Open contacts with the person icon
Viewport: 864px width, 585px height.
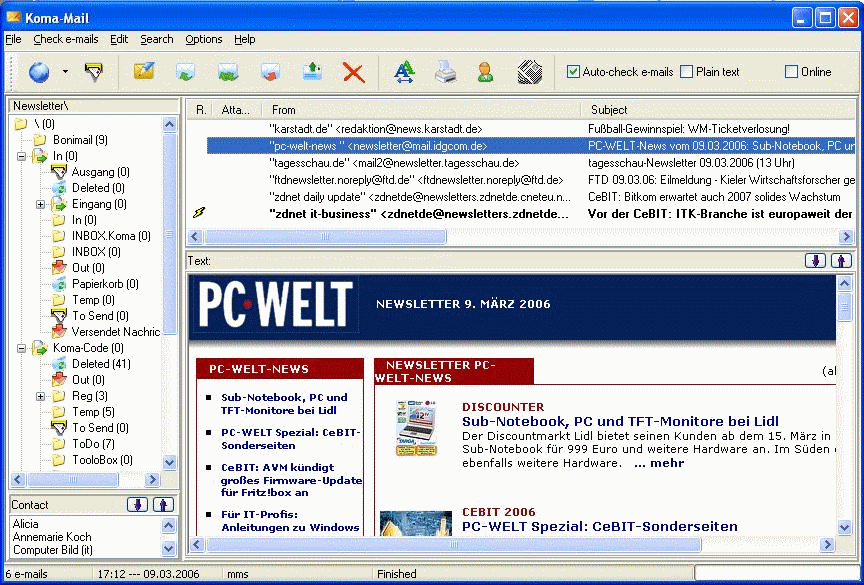click(485, 72)
